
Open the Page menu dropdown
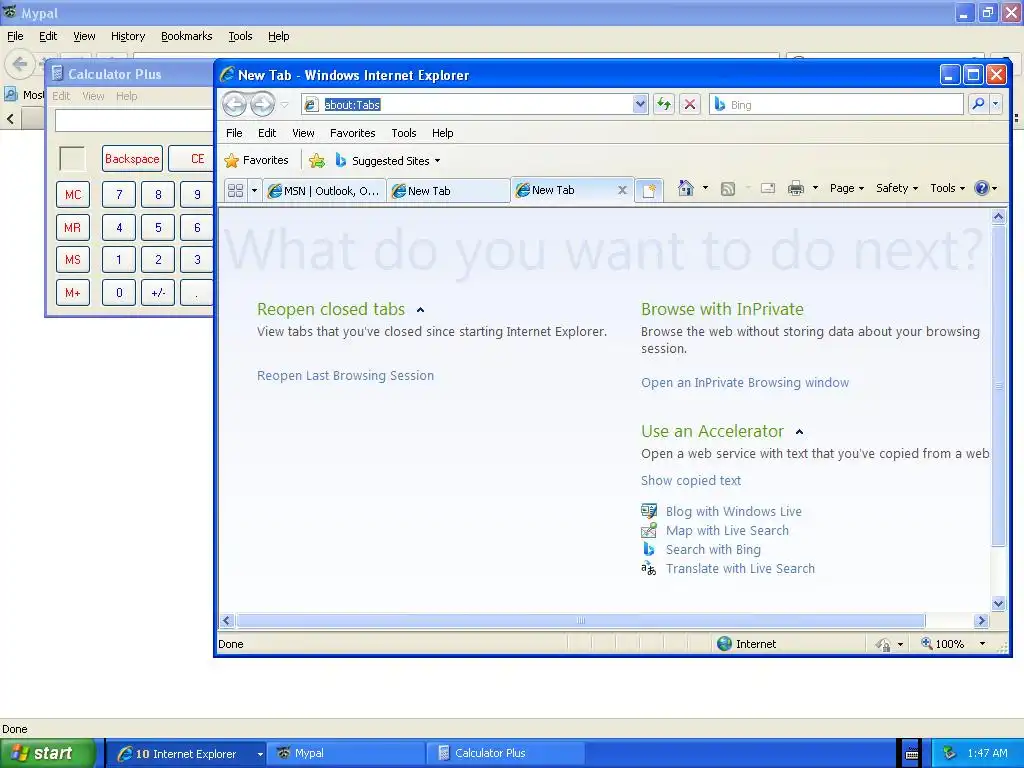click(x=846, y=188)
